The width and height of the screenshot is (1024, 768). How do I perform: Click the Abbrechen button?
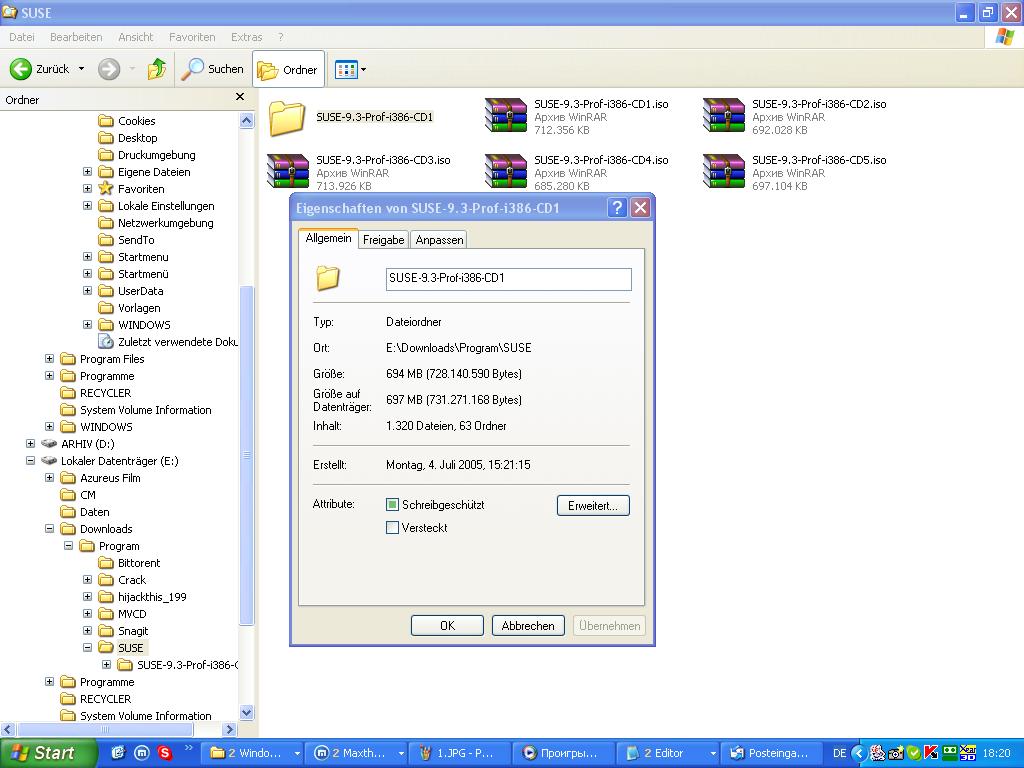[x=528, y=626]
